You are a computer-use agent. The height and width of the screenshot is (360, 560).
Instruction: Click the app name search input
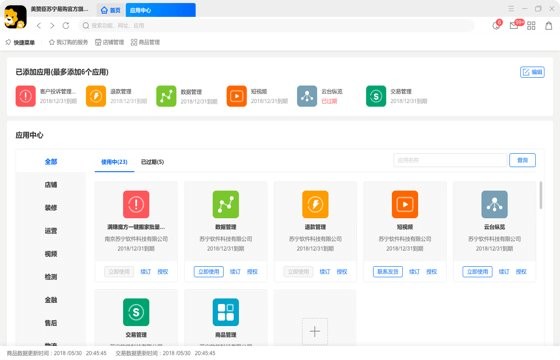click(450, 160)
